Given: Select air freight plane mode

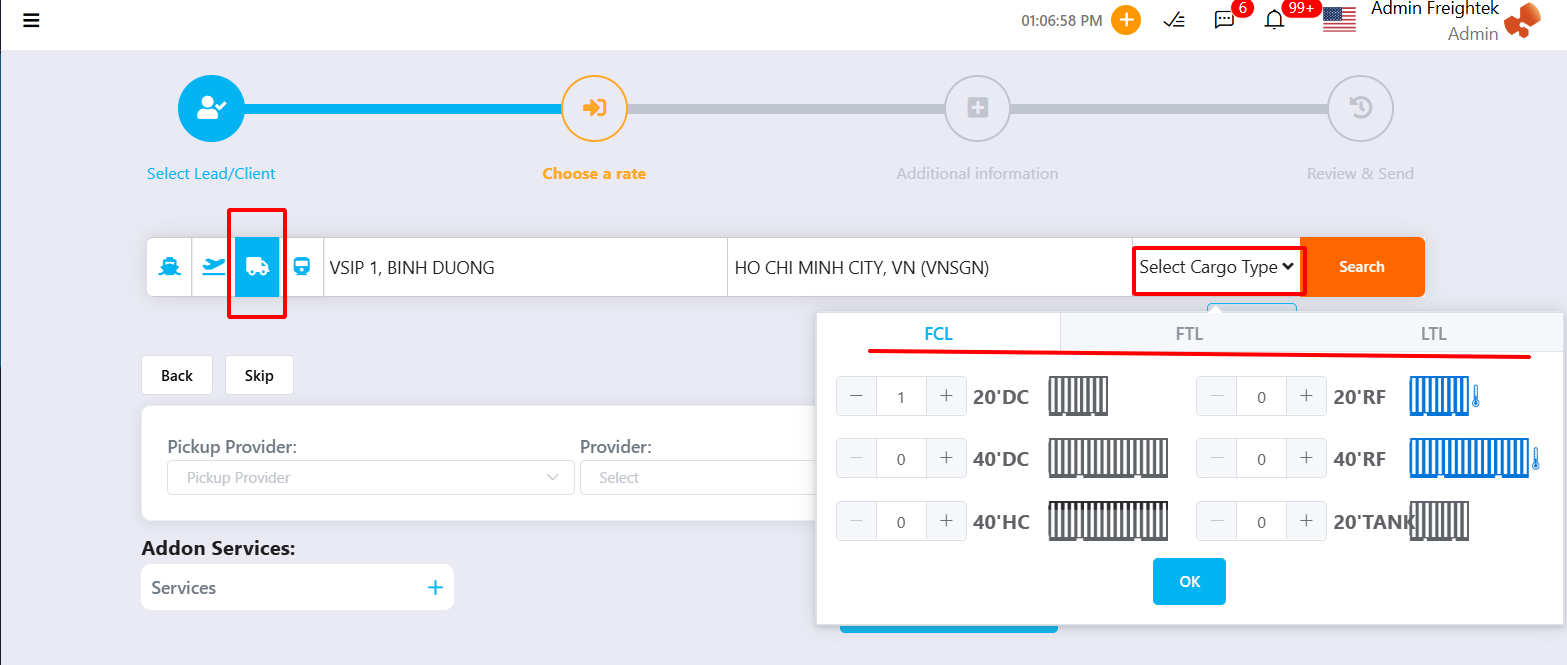Looking at the screenshot, I should (x=213, y=267).
